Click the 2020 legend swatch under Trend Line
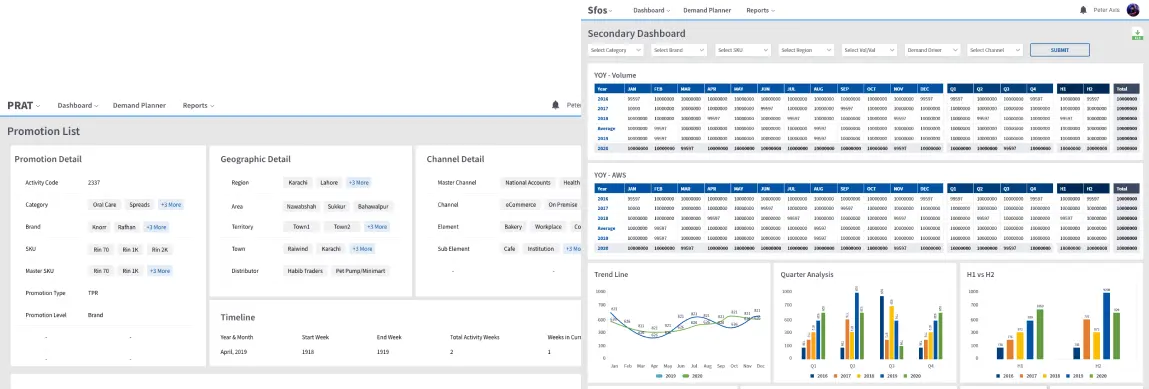 tap(685, 375)
